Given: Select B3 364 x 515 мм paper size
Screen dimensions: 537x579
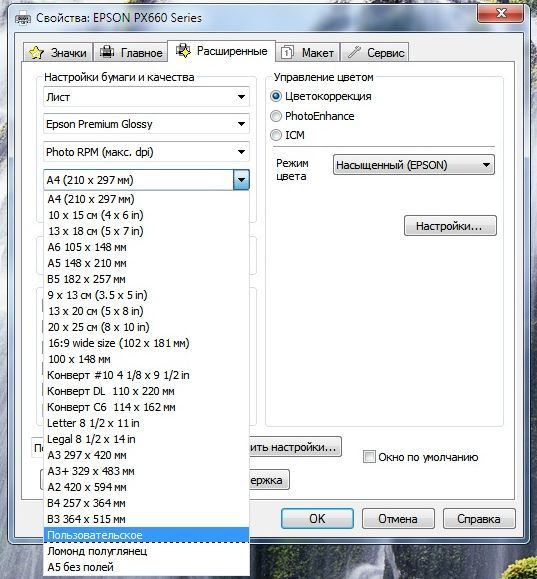Looking at the screenshot, I should point(146,519).
